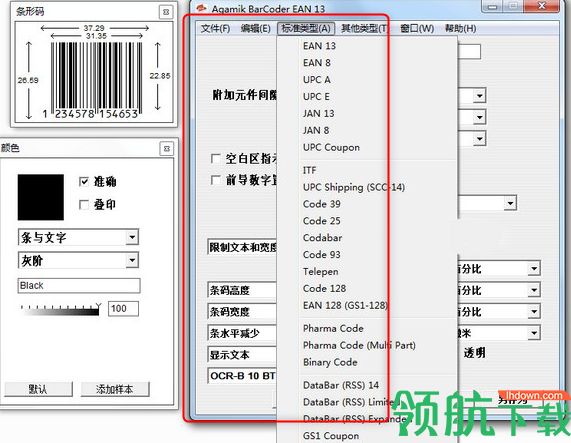
Task: Click the Agamik BarCoder app icon
Action: coord(201,8)
